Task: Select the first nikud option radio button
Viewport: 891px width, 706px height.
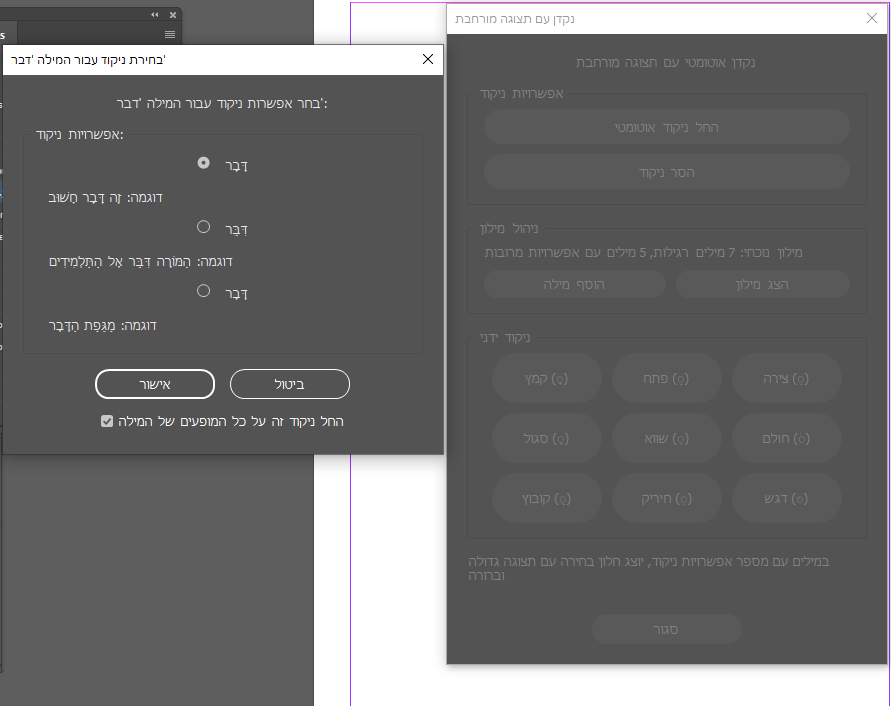Action: pos(204,162)
